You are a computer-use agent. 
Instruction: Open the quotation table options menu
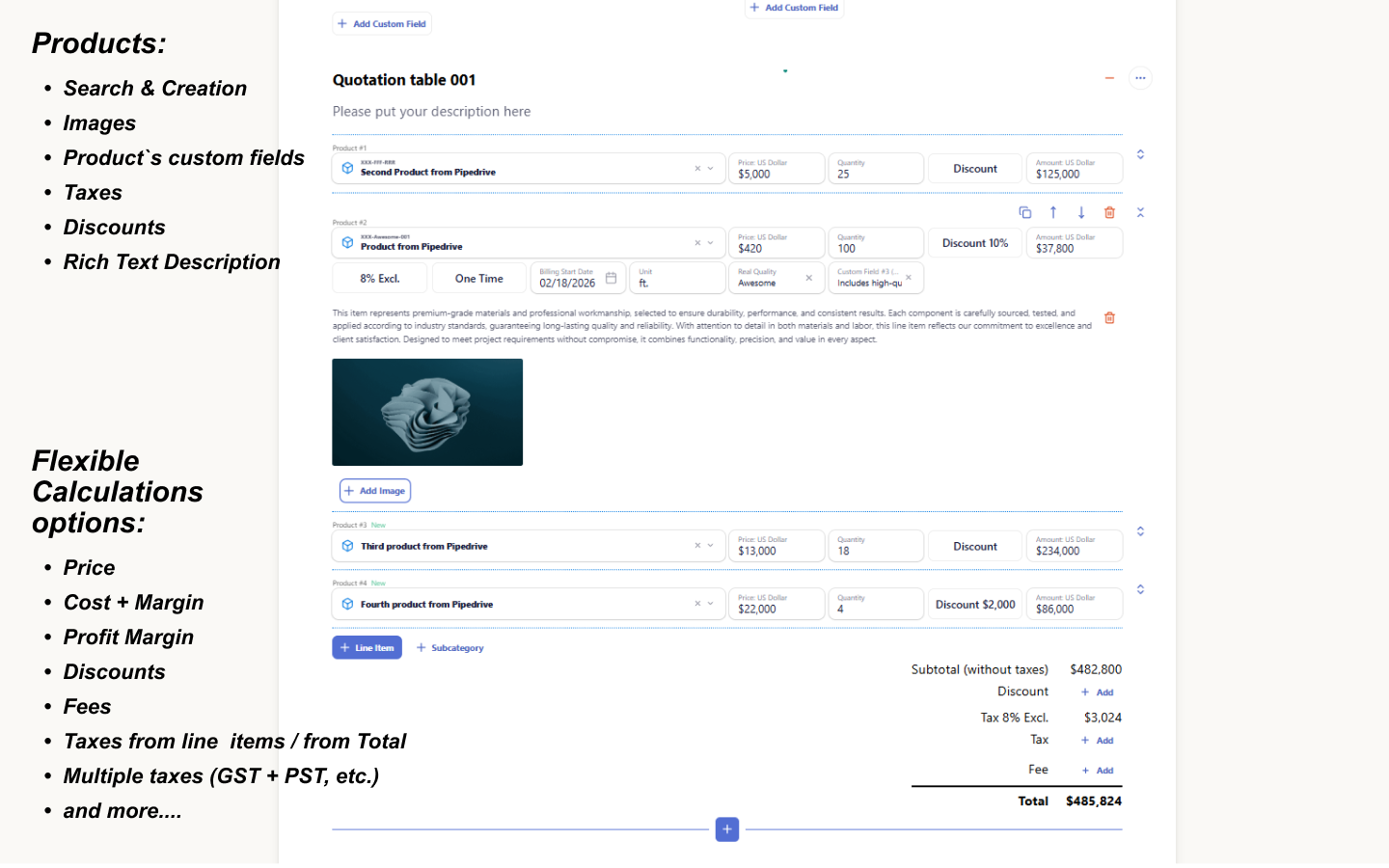(x=1140, y=78)
